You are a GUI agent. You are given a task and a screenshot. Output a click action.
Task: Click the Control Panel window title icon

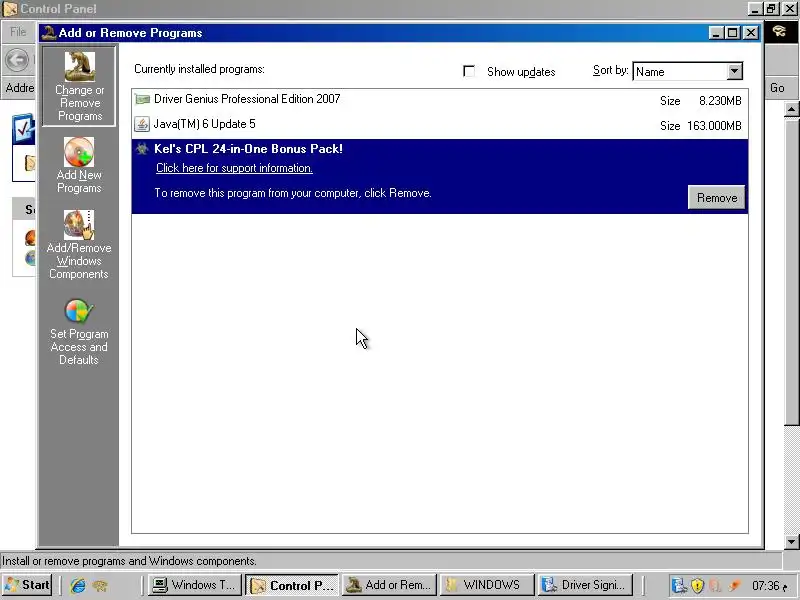10,9
